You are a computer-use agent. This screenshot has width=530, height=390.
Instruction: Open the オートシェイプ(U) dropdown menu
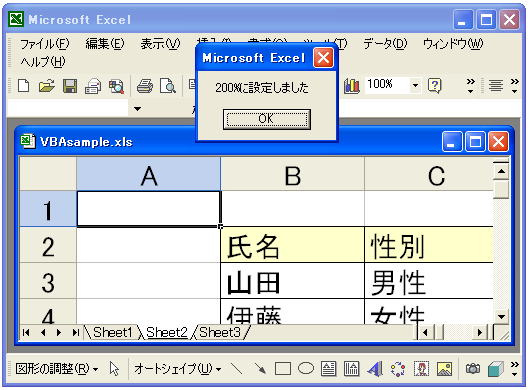point(177,368)
